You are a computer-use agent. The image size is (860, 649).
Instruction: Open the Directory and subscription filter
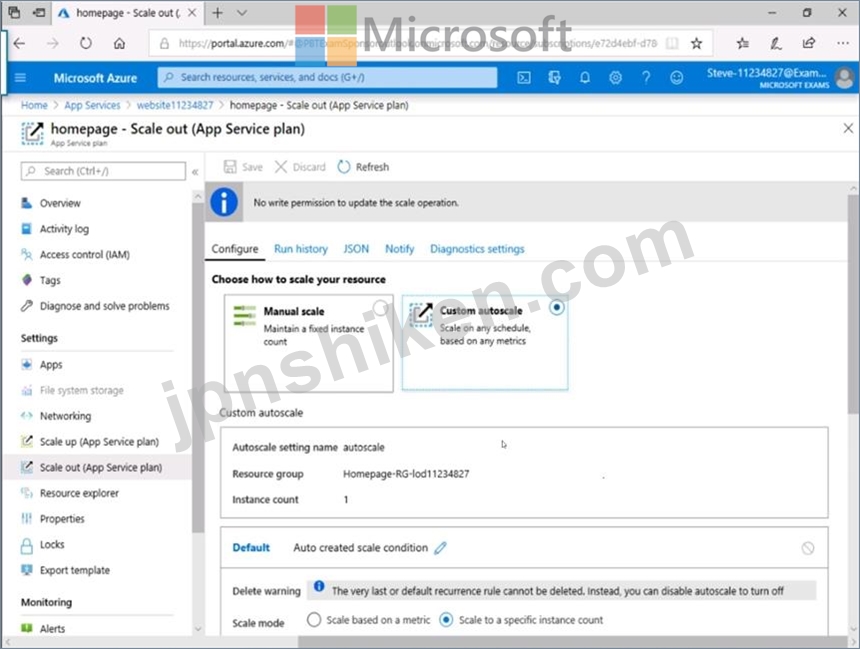tap(555, 77)
